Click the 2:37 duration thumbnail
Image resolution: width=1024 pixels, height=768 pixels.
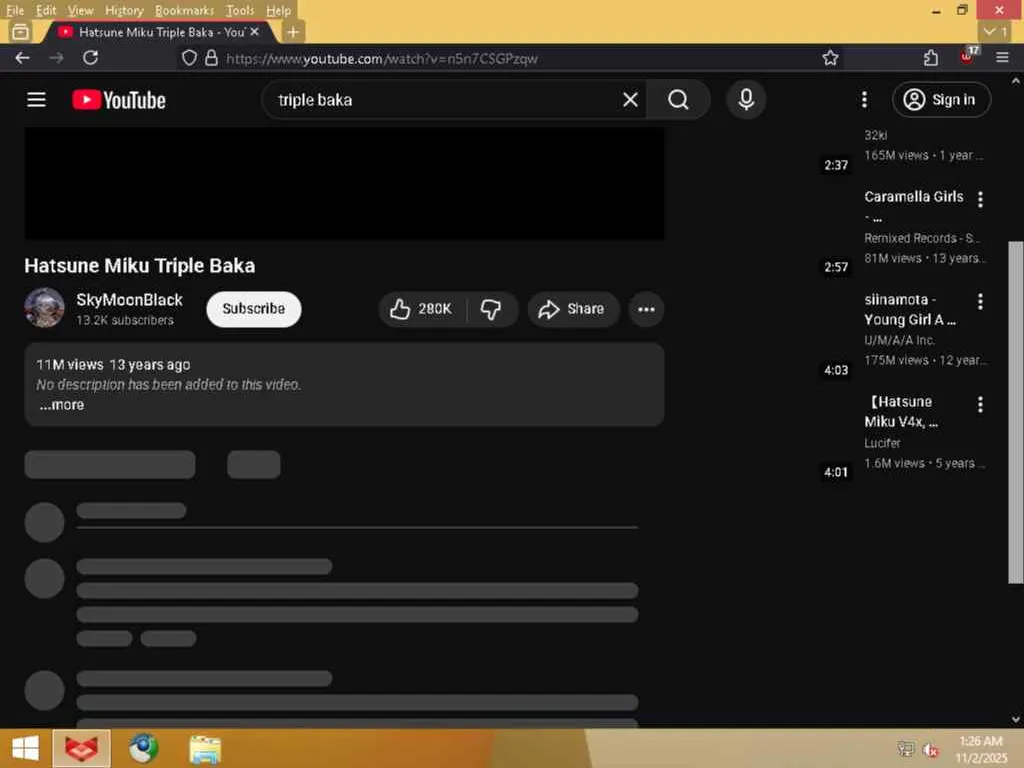835,165
